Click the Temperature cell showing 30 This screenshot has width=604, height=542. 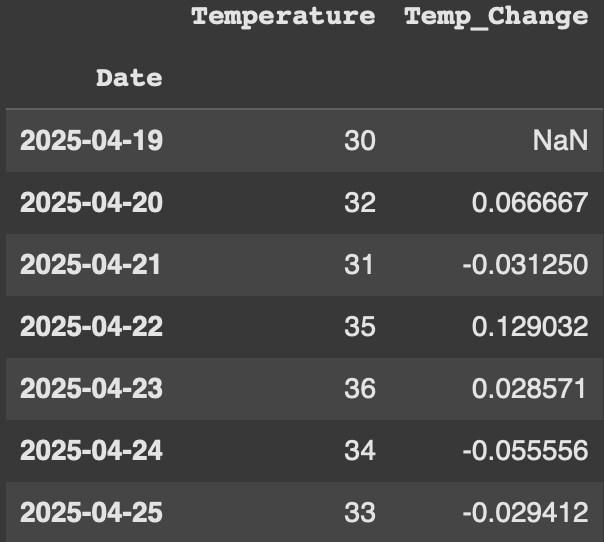tap(359, 140)
